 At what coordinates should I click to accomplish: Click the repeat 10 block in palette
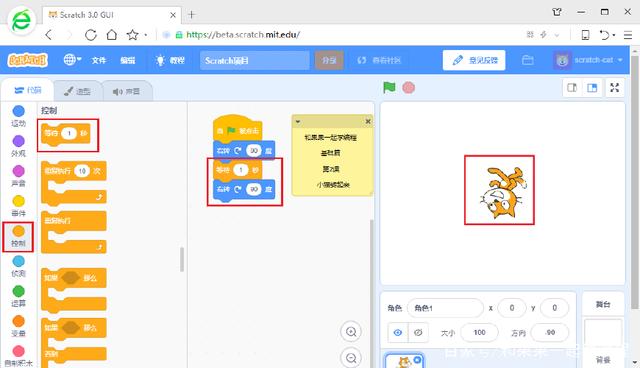(73, 184)
